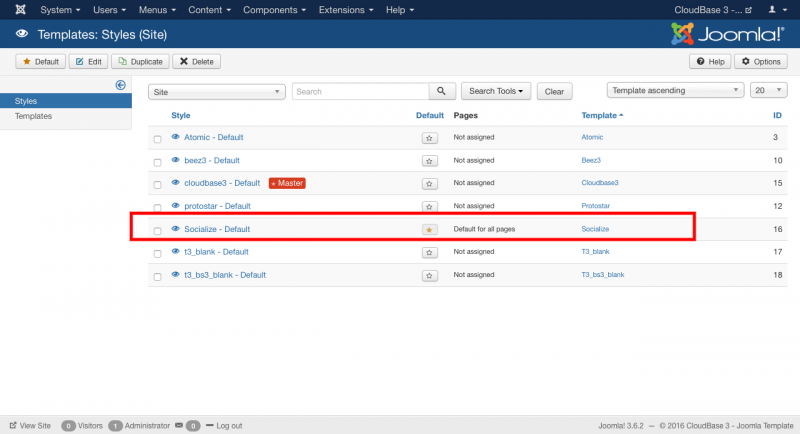800x434 pixels.
Task: Set protostar as default via star icon
Action: (x=430, y=207)
